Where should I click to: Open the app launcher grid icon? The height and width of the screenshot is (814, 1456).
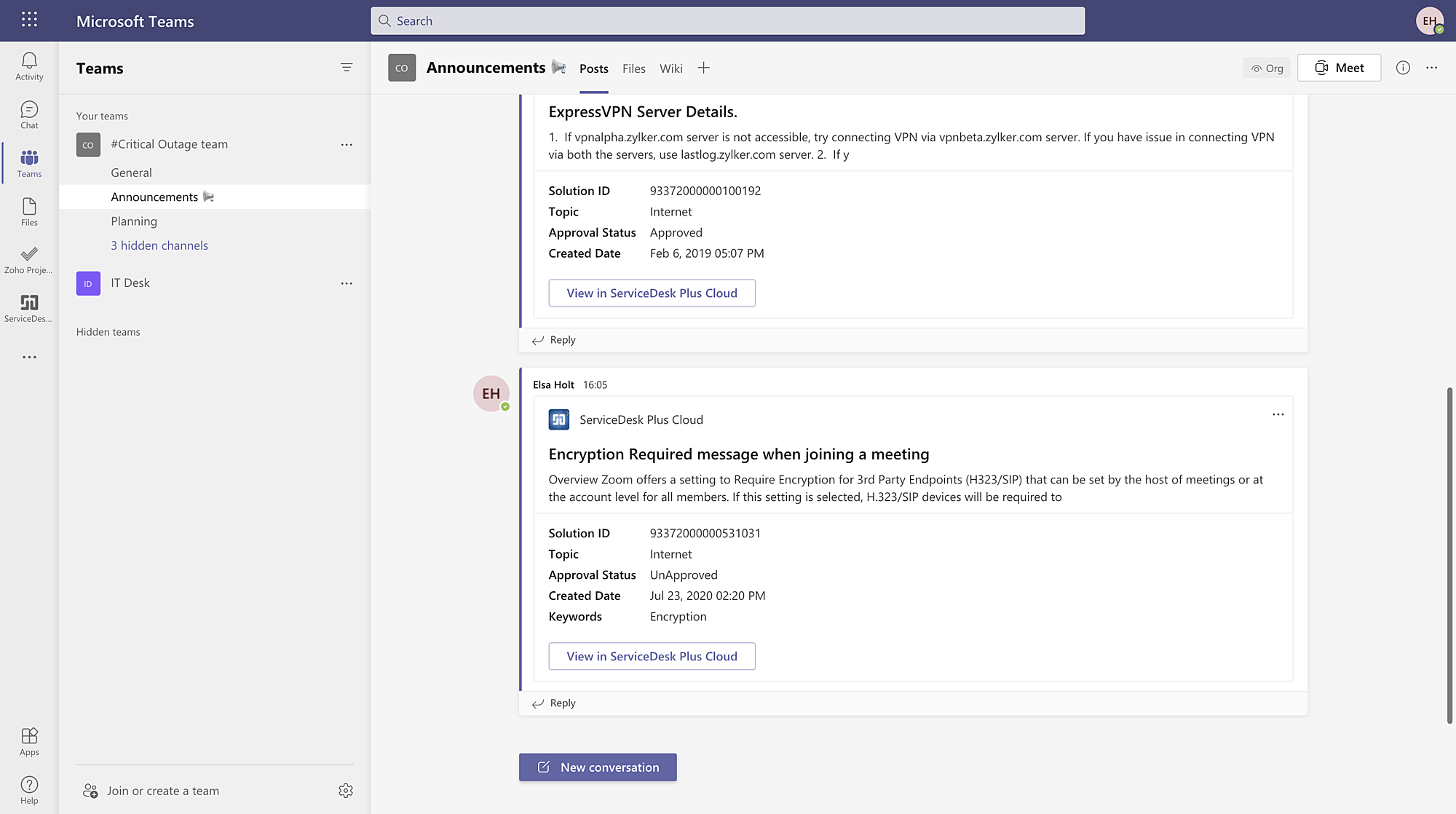click(29, 20)
